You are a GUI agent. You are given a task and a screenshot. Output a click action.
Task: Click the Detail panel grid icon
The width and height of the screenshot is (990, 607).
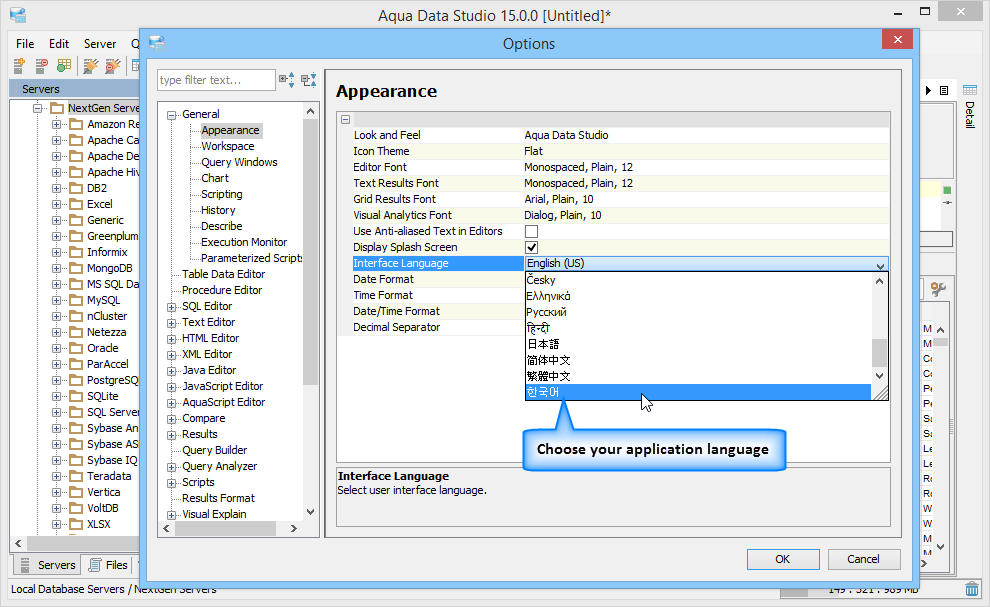(x=970, y=90)
